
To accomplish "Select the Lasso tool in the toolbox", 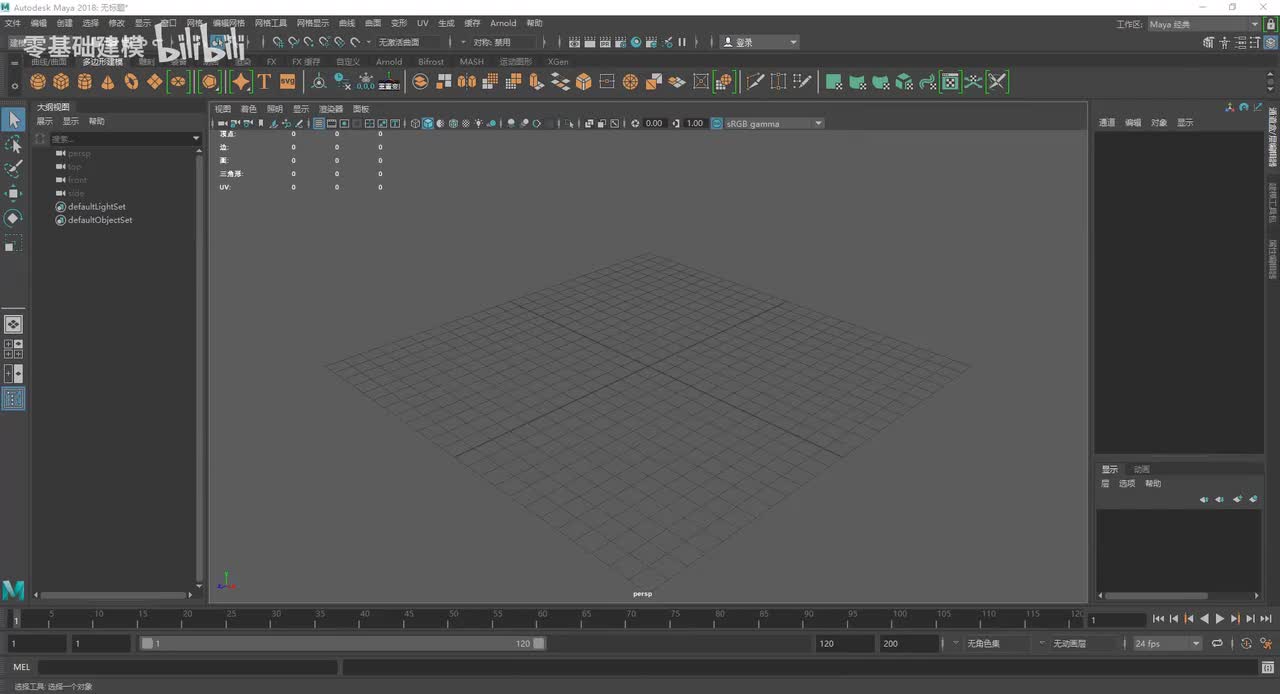I will pos(13,145).
